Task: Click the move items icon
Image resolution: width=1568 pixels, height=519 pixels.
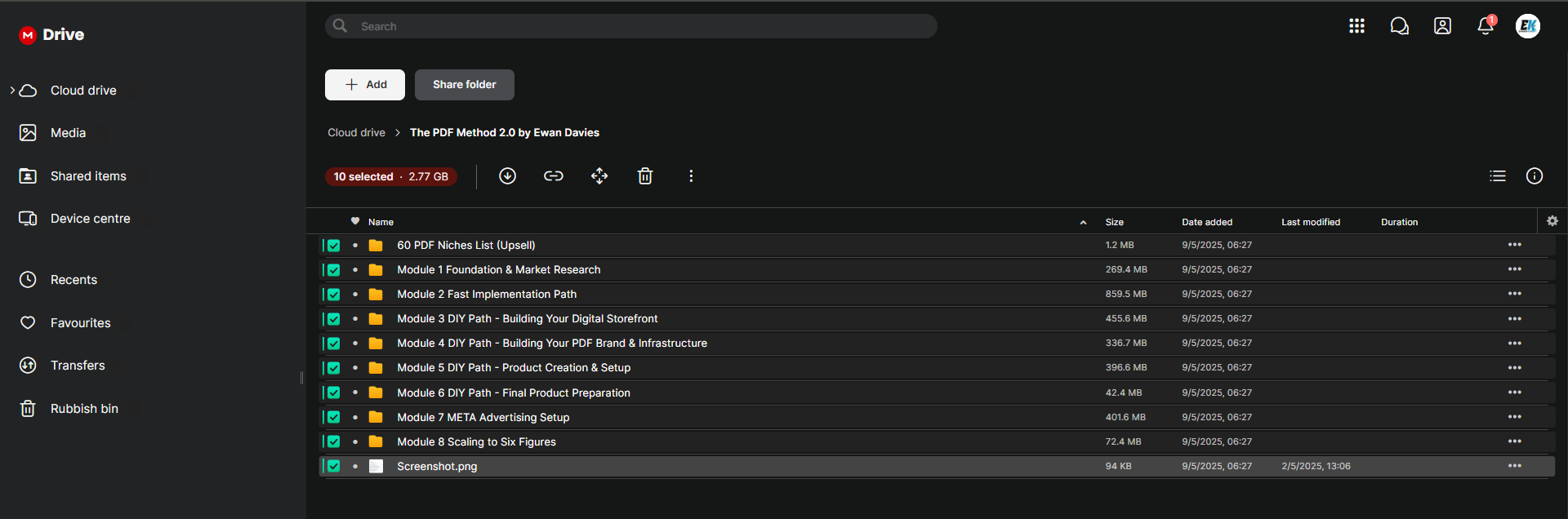Action: [599, 176]
